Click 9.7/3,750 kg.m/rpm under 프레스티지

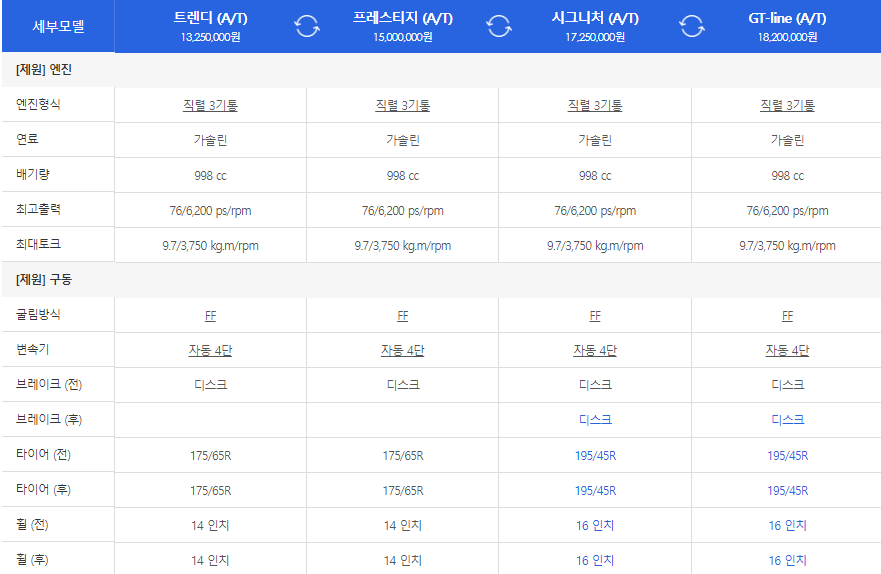coord(403,245)
